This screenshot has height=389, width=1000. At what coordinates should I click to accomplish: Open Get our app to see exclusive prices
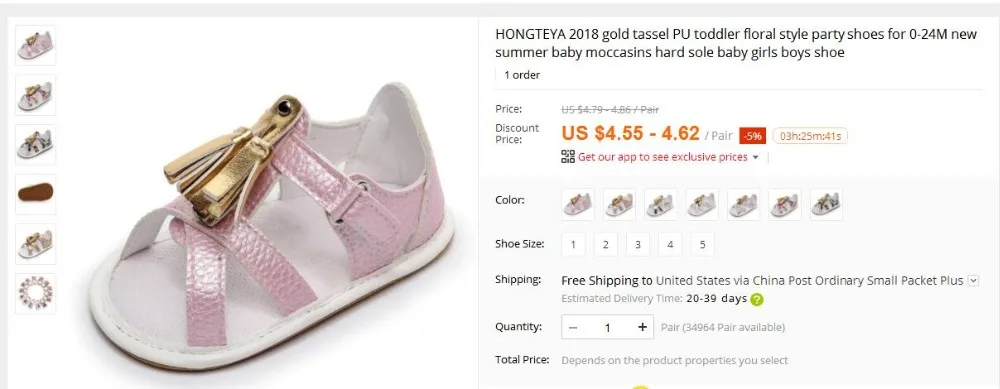coord(663,157)
